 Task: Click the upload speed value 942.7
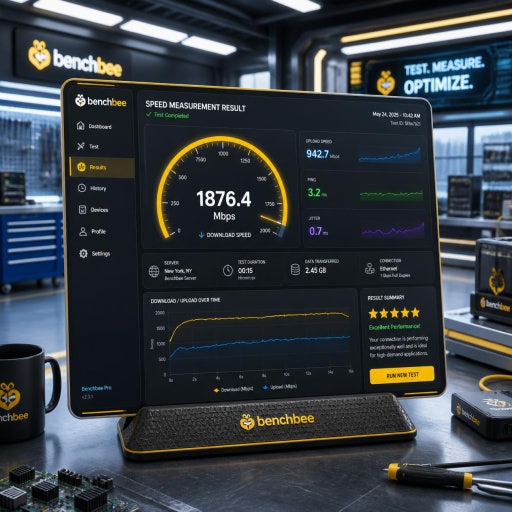coord(318,154)
